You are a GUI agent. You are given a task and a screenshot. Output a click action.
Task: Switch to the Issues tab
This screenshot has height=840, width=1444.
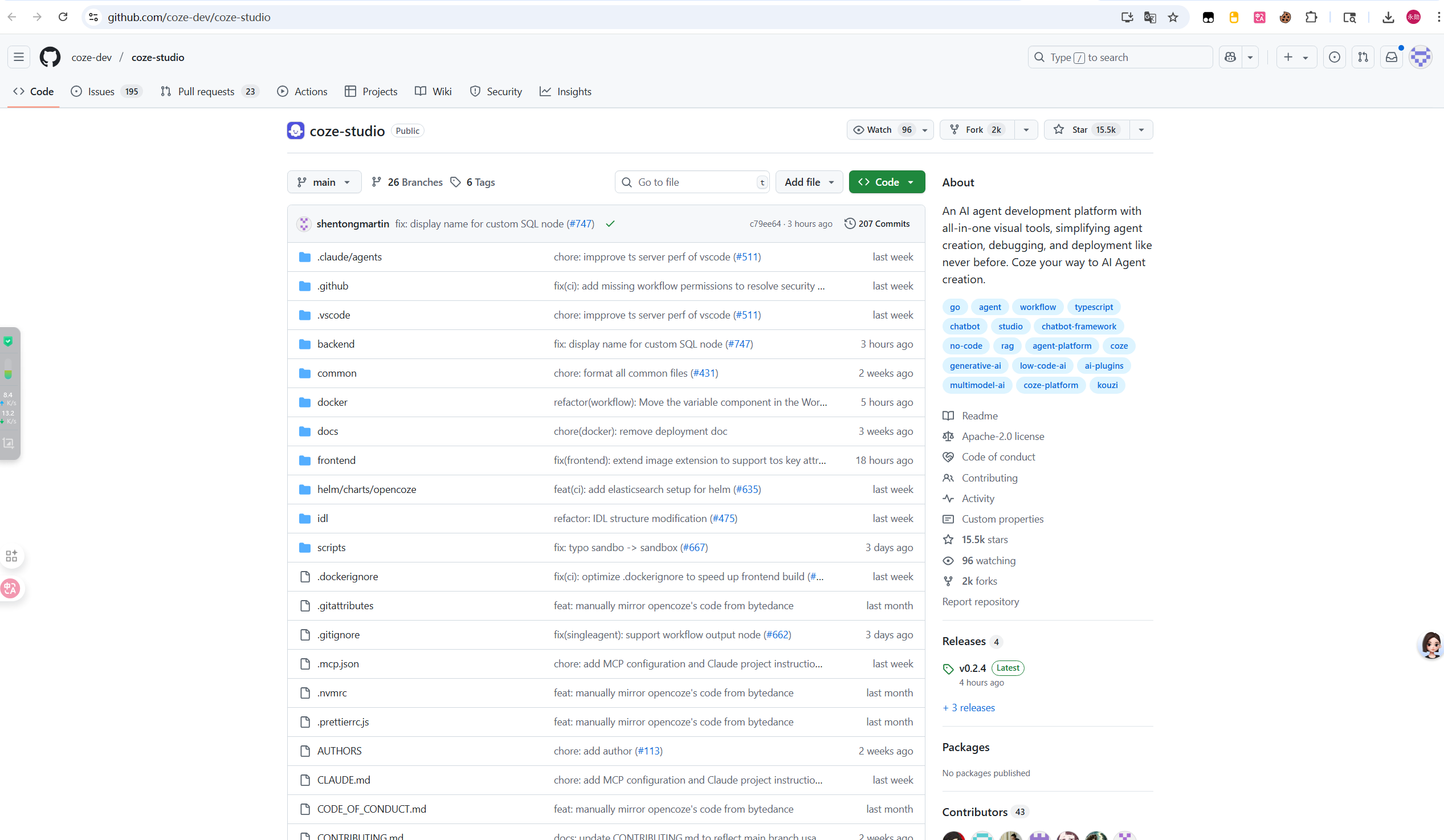[x=107, y=92]
